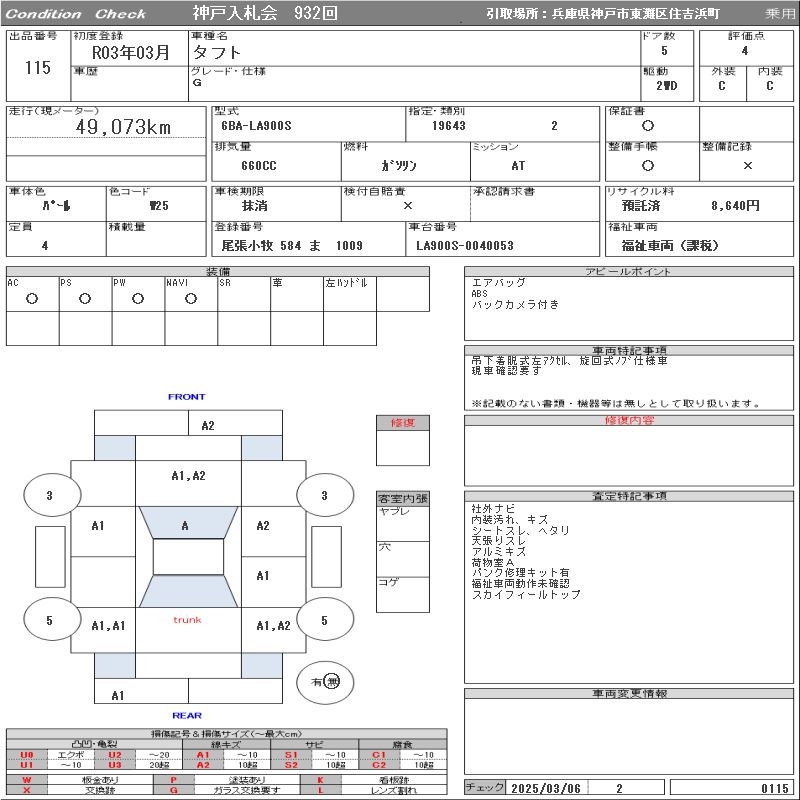The image size is (800, 800).
Task: Click the chassis number LA900S-0040053
Action: (x=465, y=245)
